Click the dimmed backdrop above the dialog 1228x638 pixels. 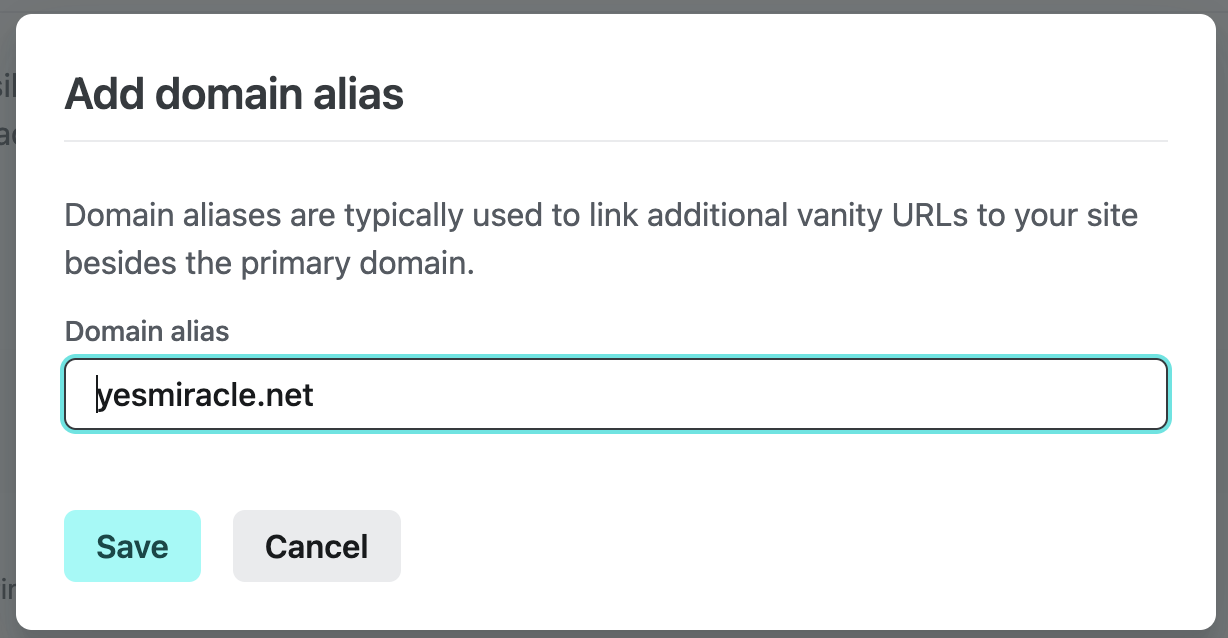point(614,6)
